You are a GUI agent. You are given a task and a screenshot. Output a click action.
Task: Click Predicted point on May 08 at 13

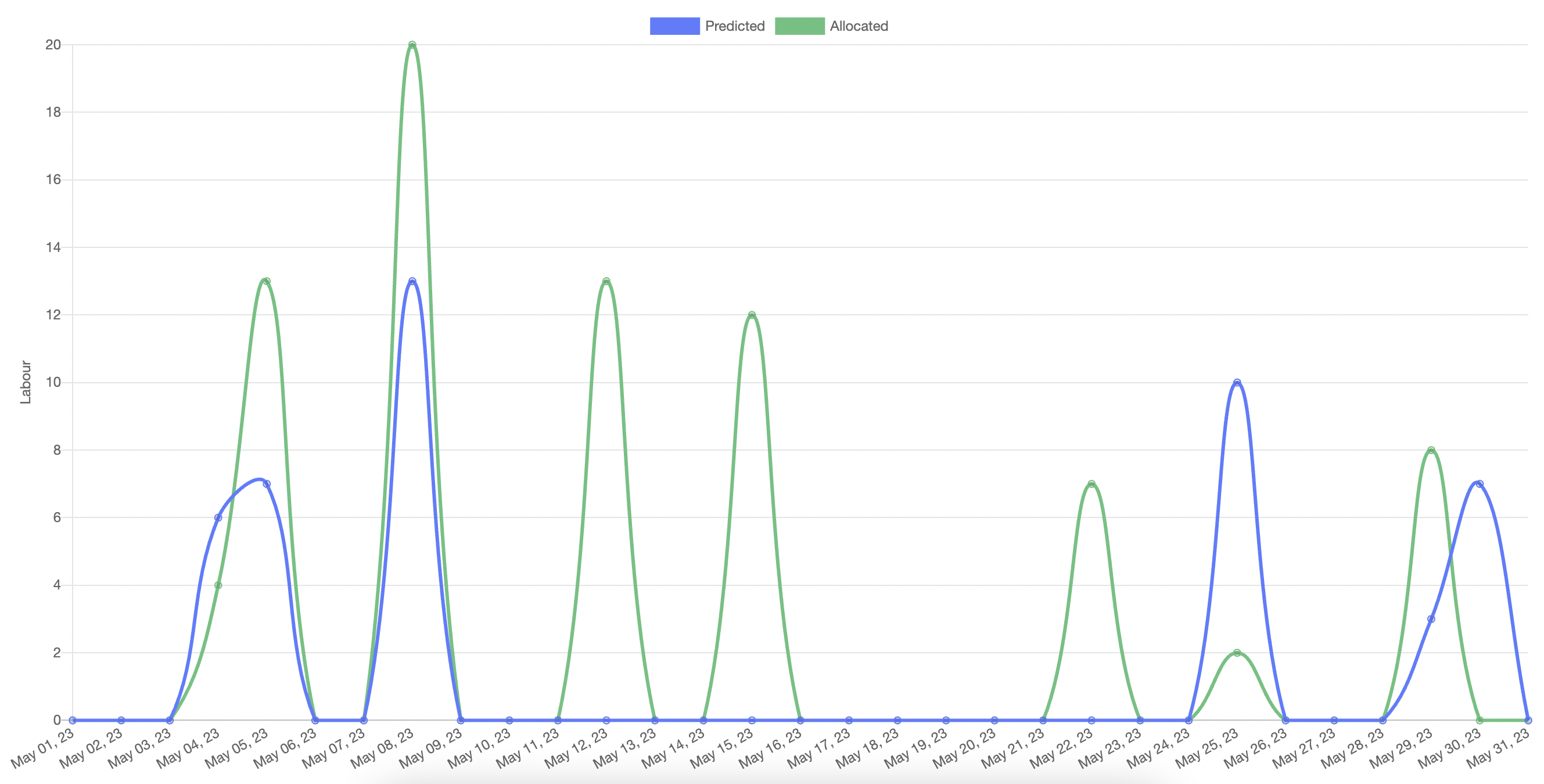pyautogui.click(x=412, y=281)
